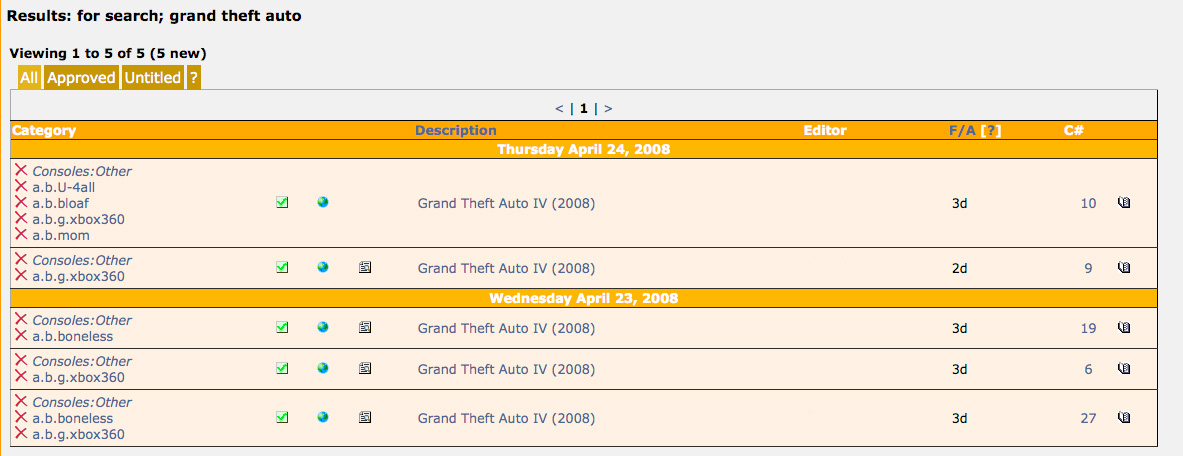Screen dimensions: 1183x456
Task: Switch to the Approved tab
Action: click(x=81, y=78)
